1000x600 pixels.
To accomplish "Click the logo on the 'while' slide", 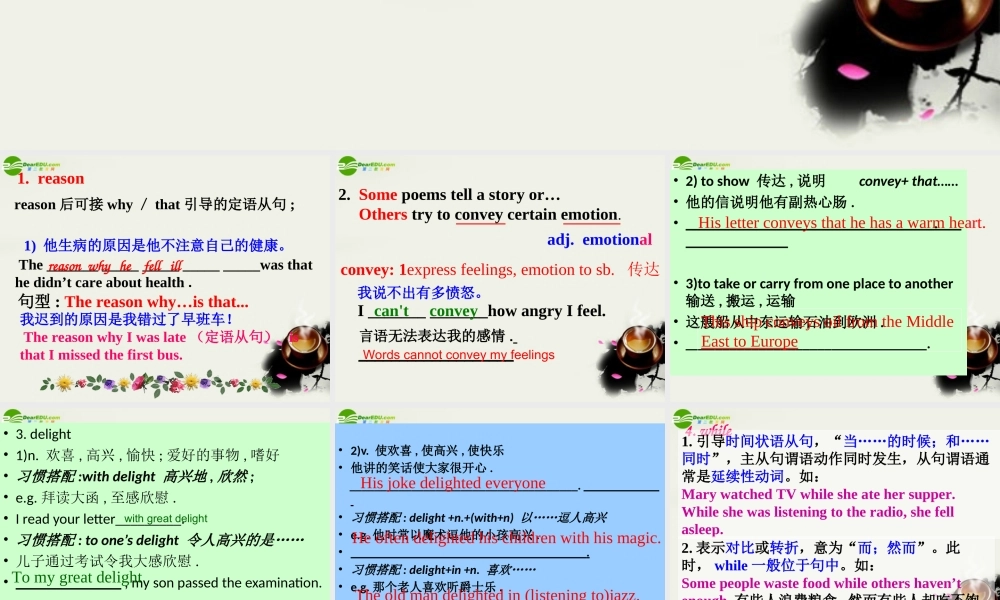I will (701, 418).
